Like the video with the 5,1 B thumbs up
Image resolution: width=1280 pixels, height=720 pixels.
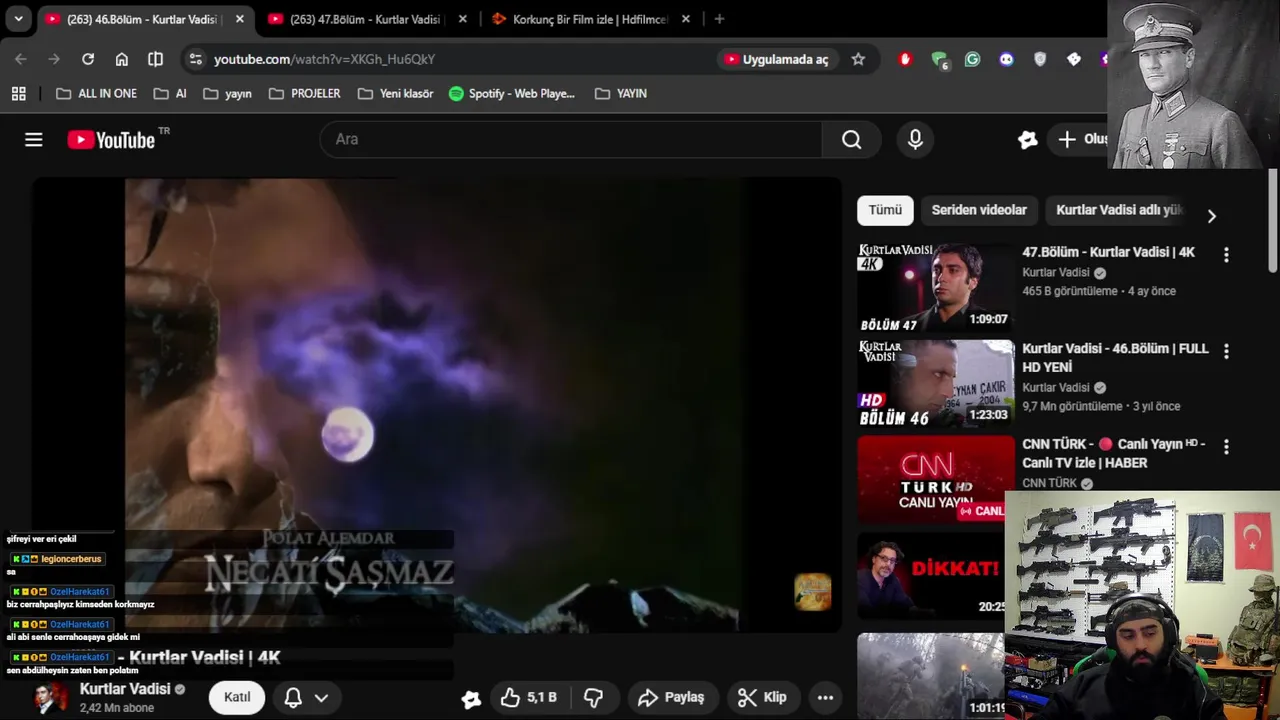529,697
